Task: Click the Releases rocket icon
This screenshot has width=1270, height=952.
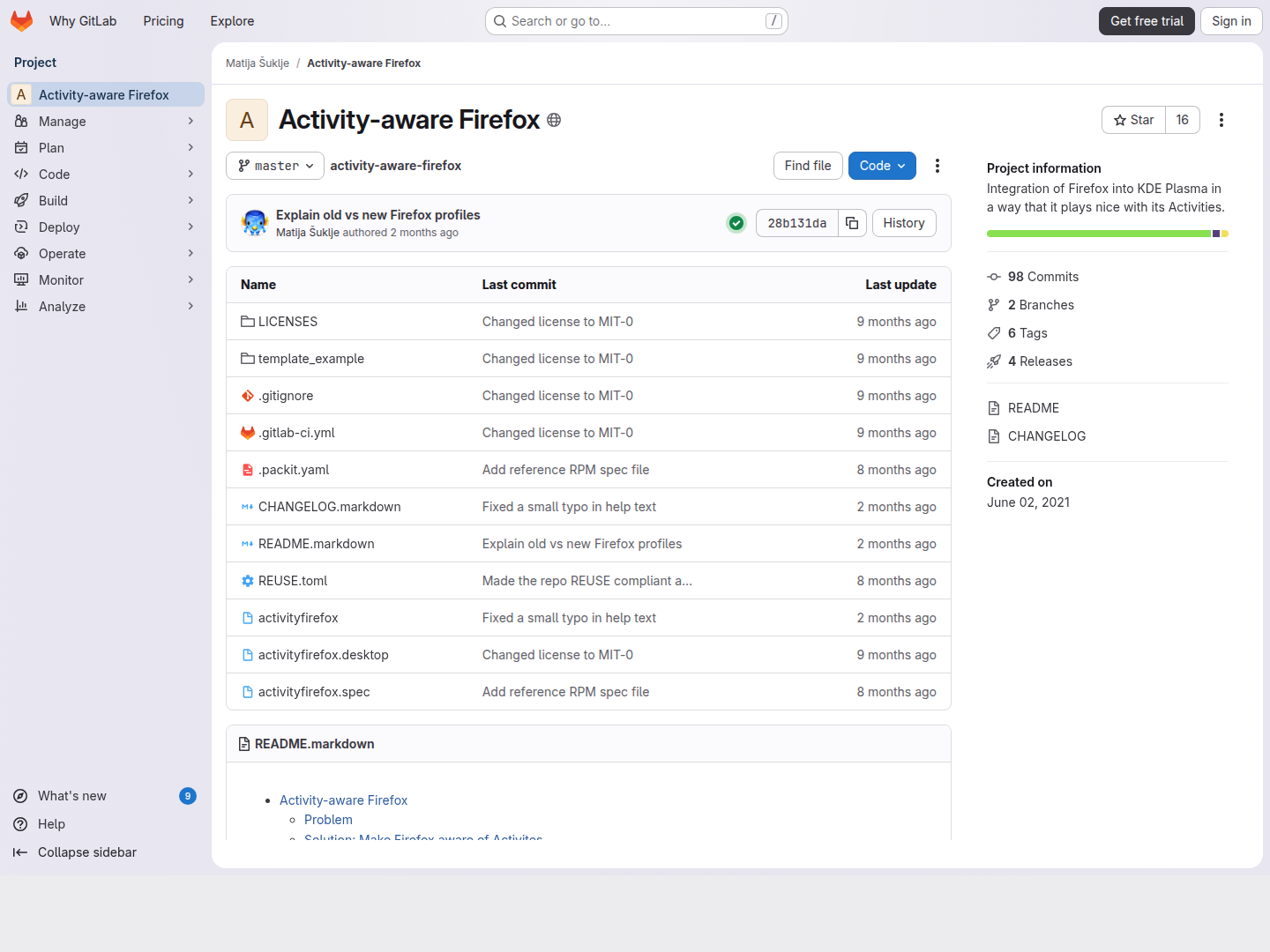Action: click(994, 361)
